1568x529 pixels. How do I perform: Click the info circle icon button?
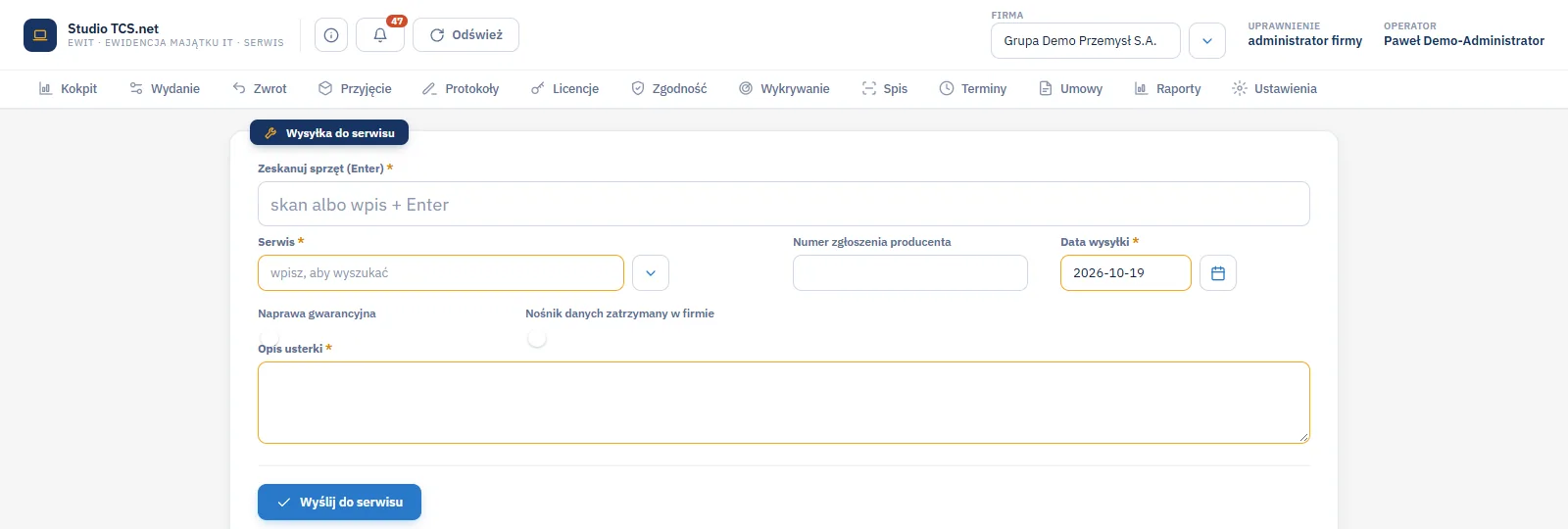pyautogui.click(x=331, y=35)
